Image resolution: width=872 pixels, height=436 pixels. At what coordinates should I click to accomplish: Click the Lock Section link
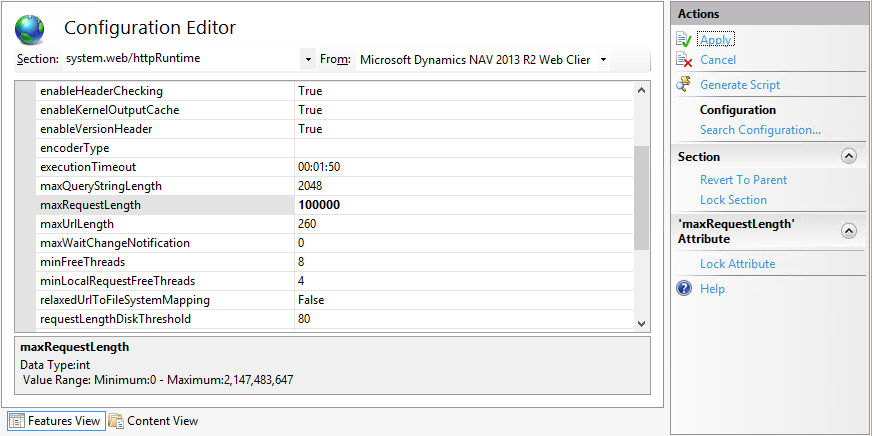[733, 200]
